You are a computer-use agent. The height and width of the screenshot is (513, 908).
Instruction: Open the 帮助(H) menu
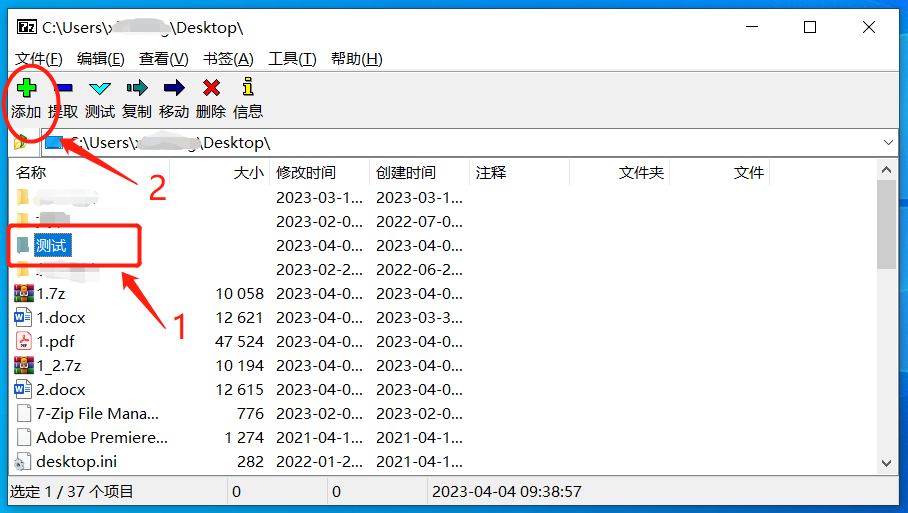click(x=357, y=59)
